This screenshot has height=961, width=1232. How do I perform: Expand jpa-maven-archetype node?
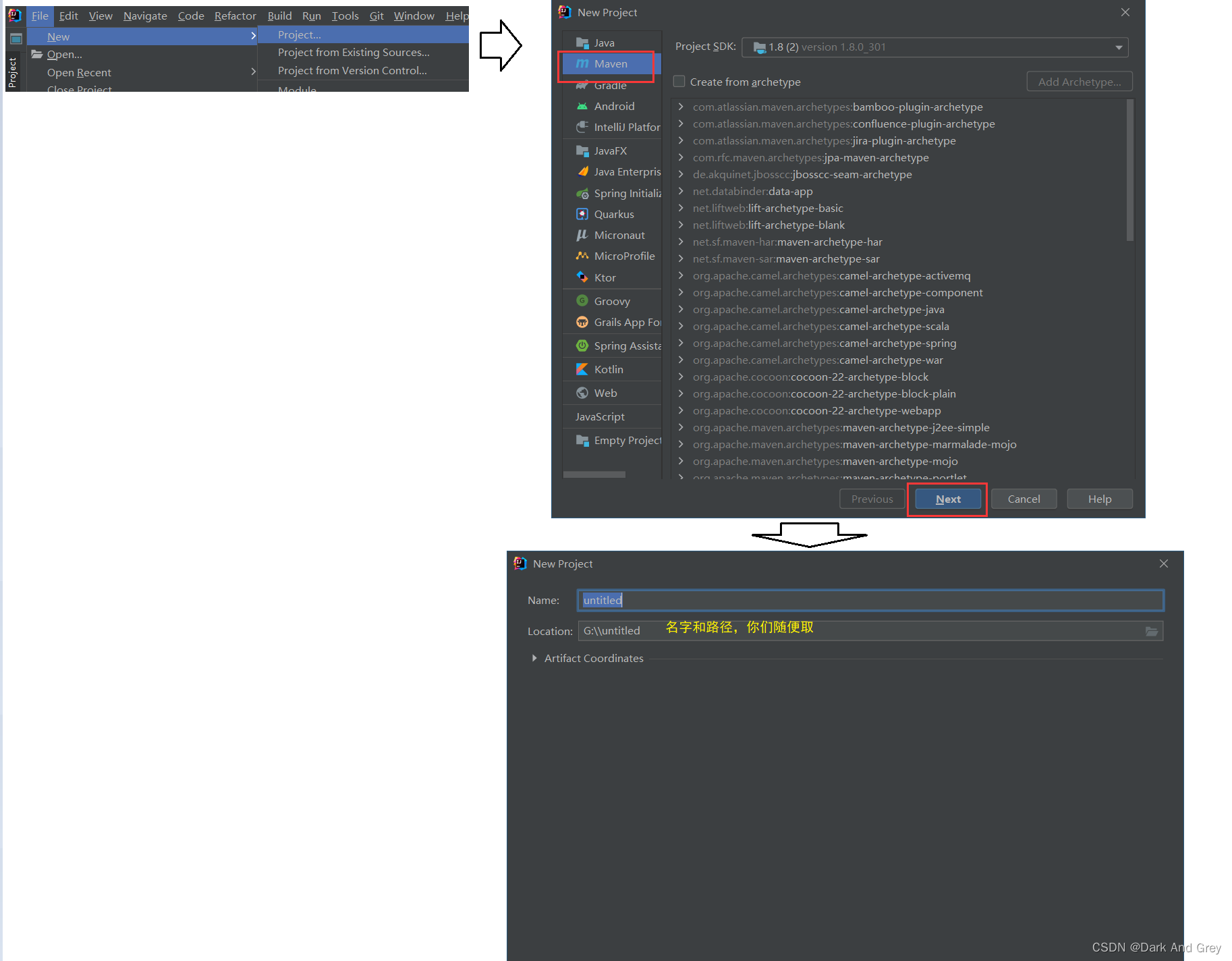point(681,158)
